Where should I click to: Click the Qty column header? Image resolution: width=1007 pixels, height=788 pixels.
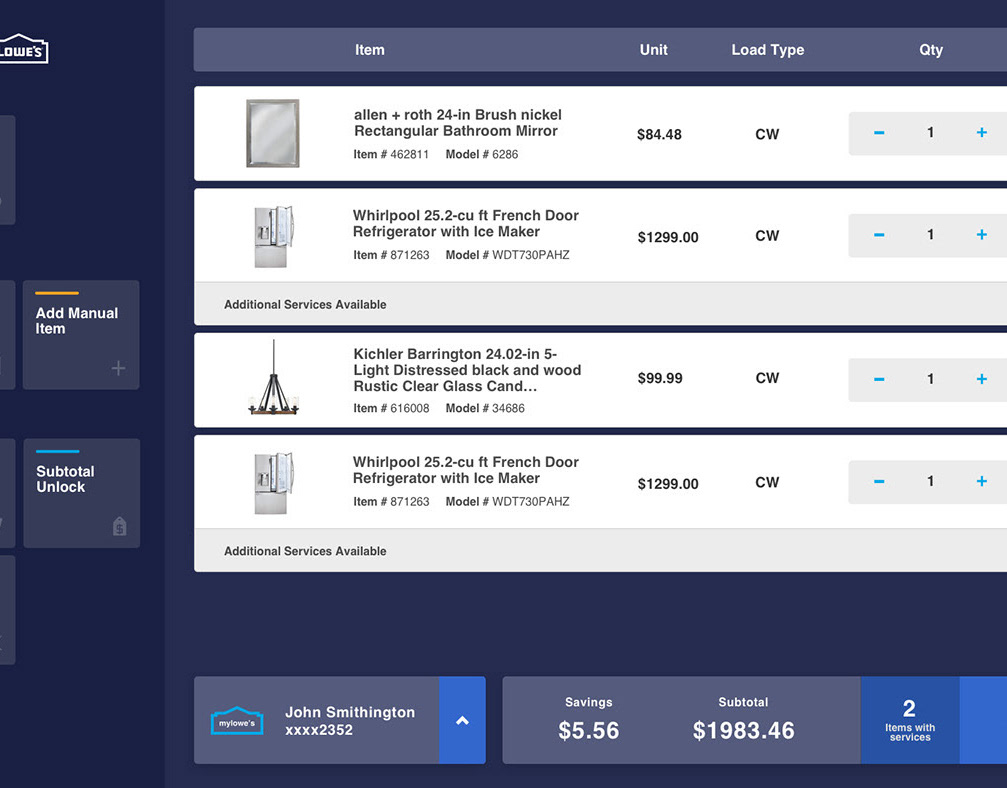click(x=931, y=50)
